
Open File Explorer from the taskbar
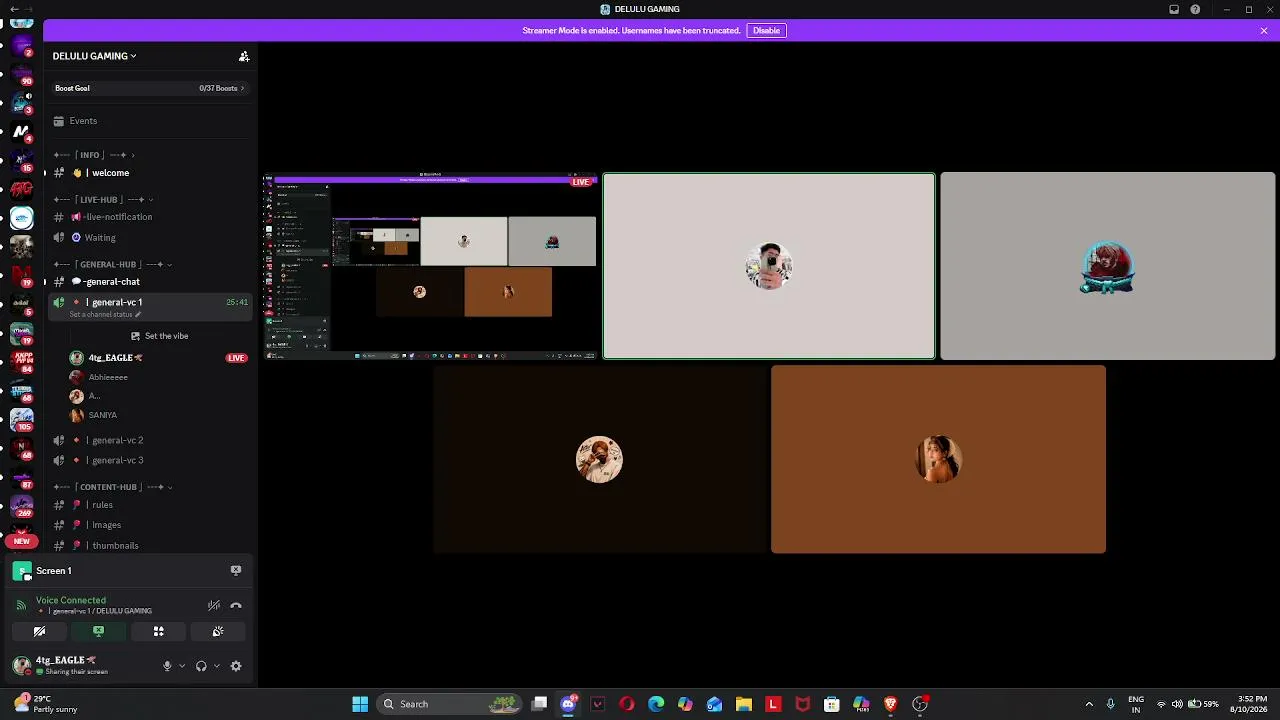(744, 704)
